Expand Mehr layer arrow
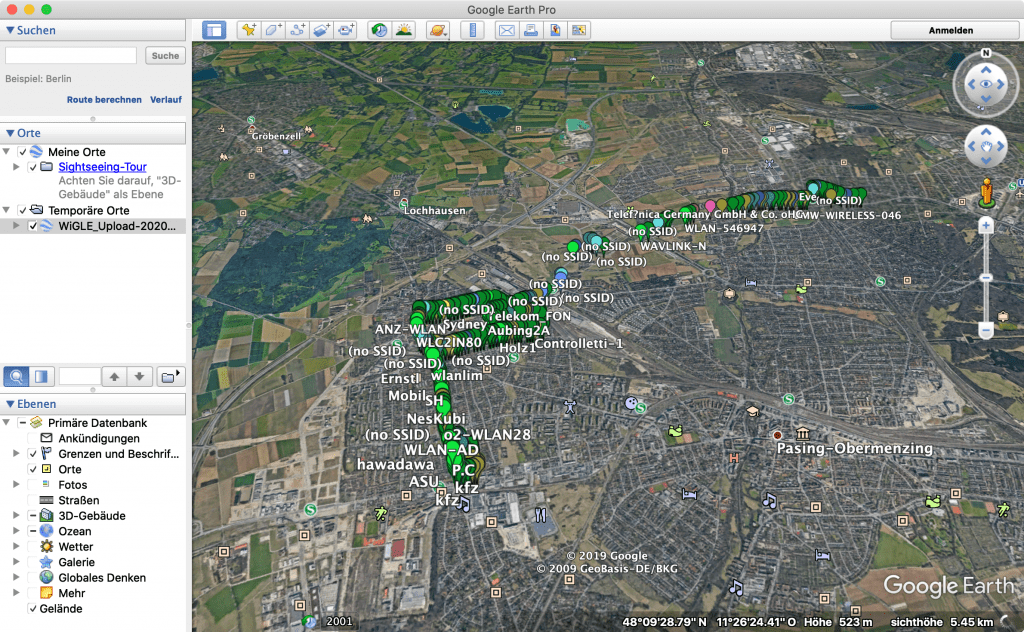 pyautogui.click(x=16, y=593)
